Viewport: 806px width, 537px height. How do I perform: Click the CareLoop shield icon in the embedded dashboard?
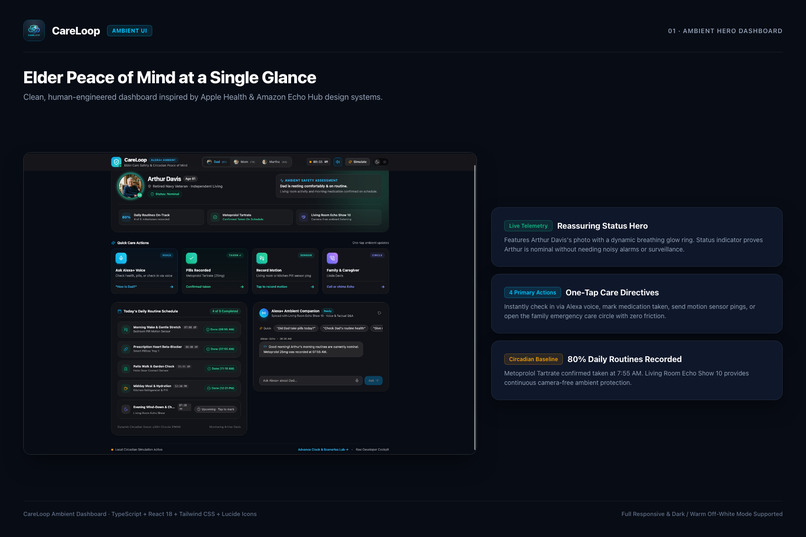(116, 162)
